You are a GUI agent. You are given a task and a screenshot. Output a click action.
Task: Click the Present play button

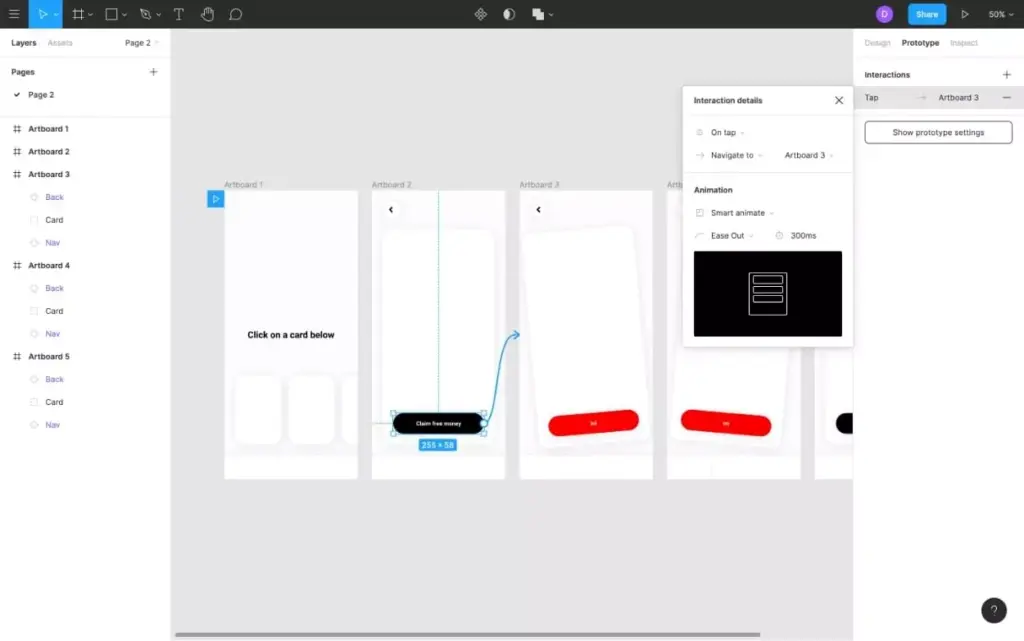[x=964, y=14]
